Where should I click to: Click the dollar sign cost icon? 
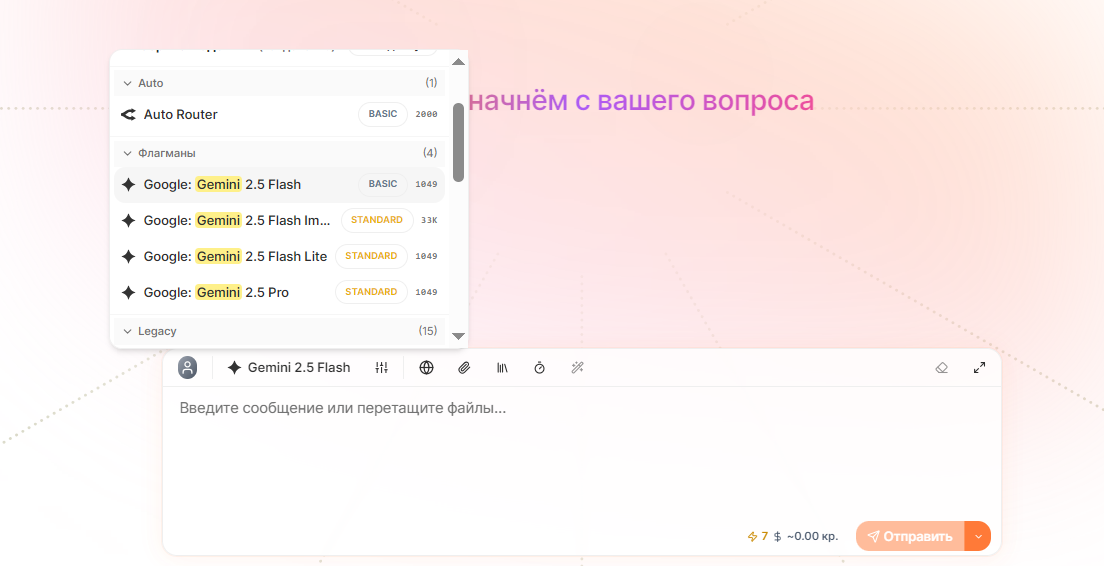click(x=777, y=536)
